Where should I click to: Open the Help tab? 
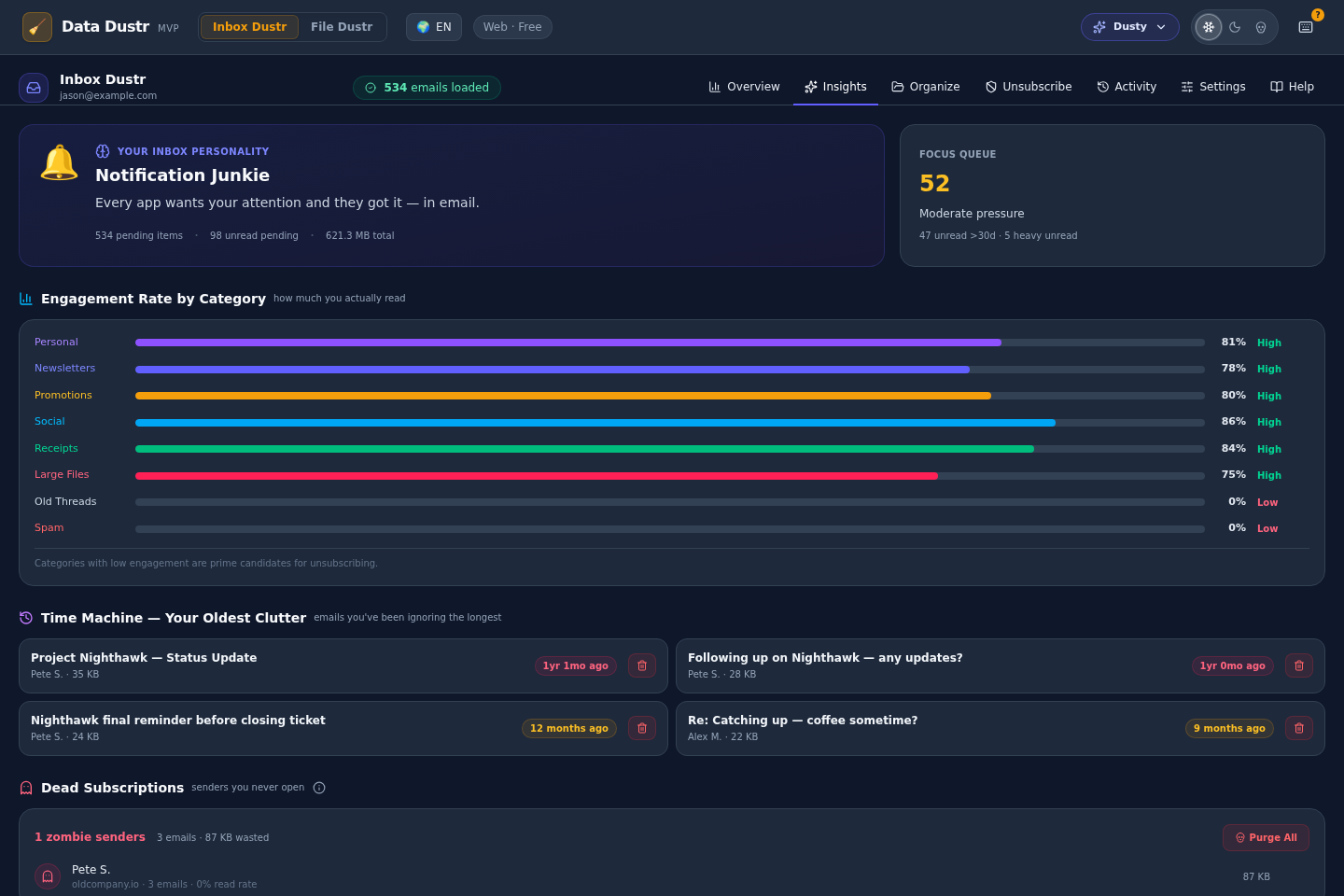(x=1292, y=87)
